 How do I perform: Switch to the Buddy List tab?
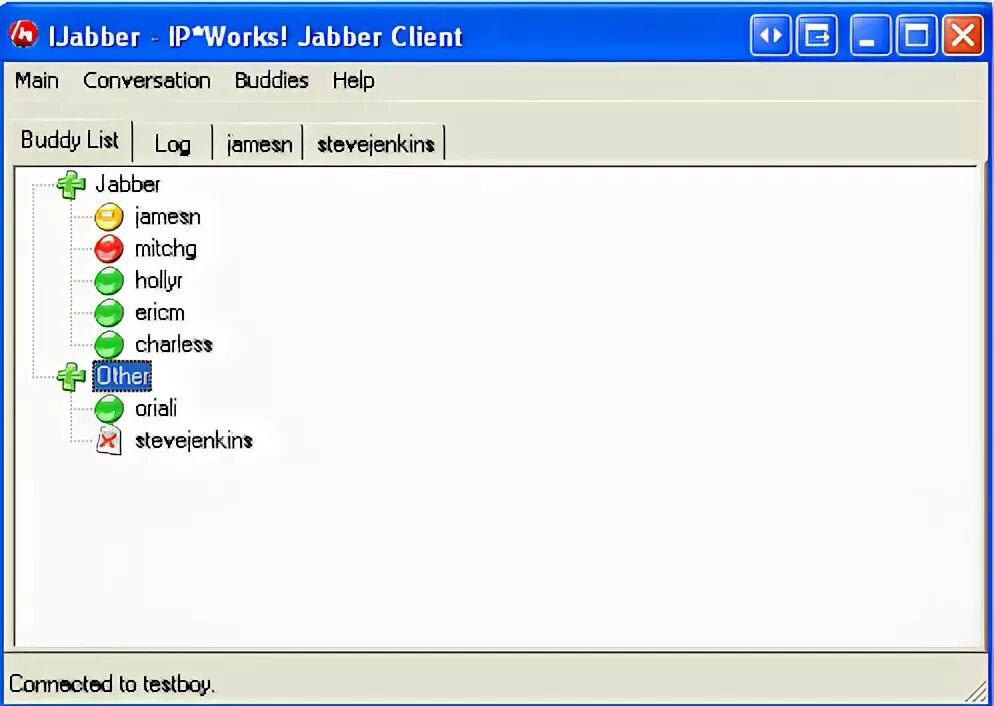click(x=70, y=140)
